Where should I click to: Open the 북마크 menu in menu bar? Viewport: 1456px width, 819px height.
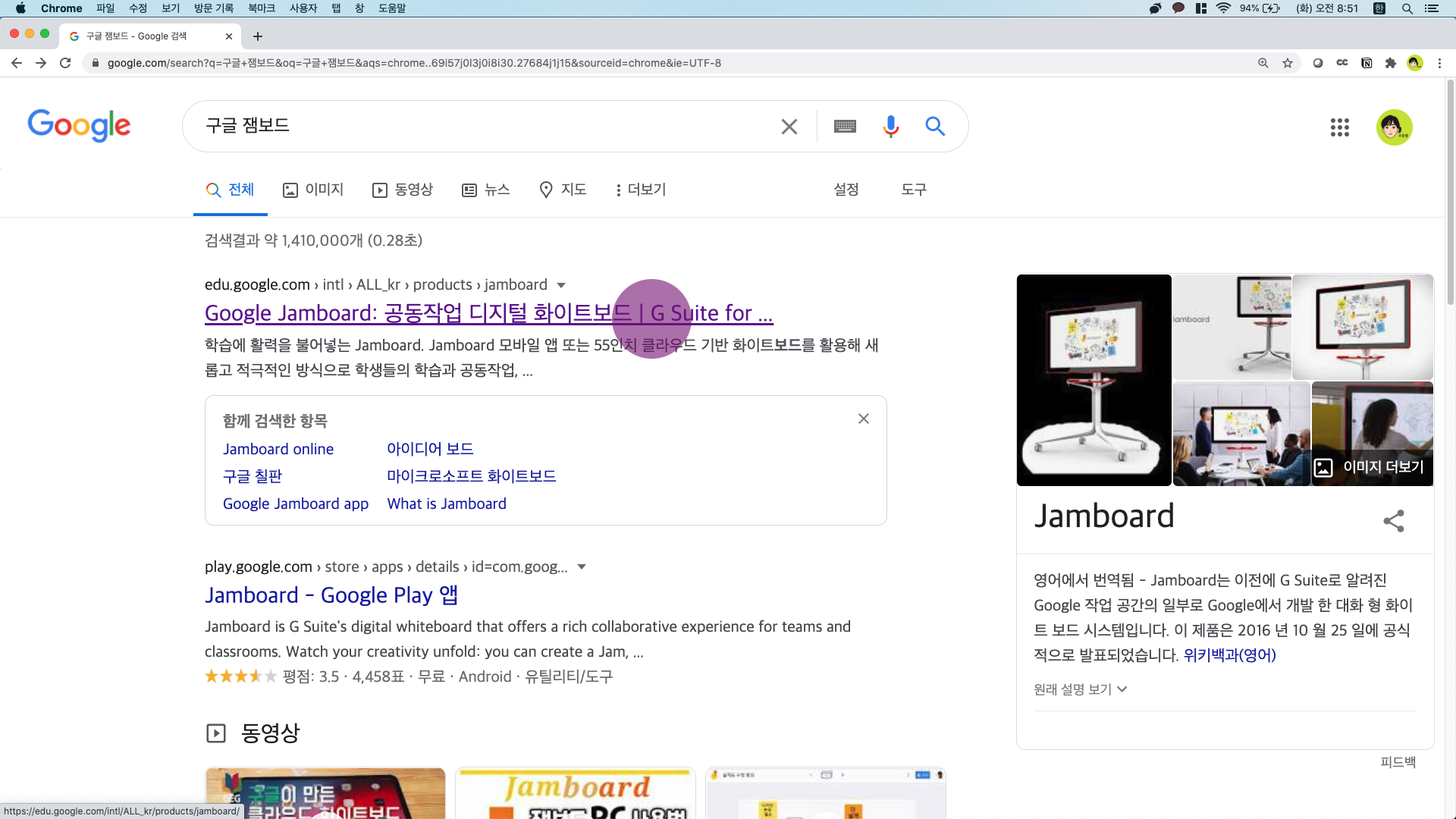262,8
